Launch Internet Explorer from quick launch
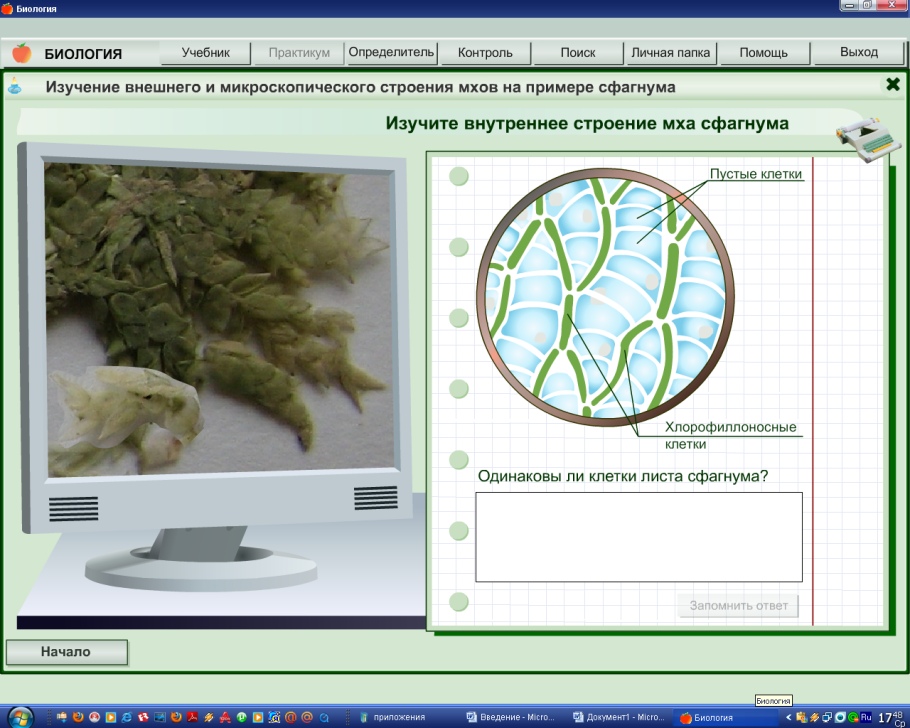 pos(126,717)
